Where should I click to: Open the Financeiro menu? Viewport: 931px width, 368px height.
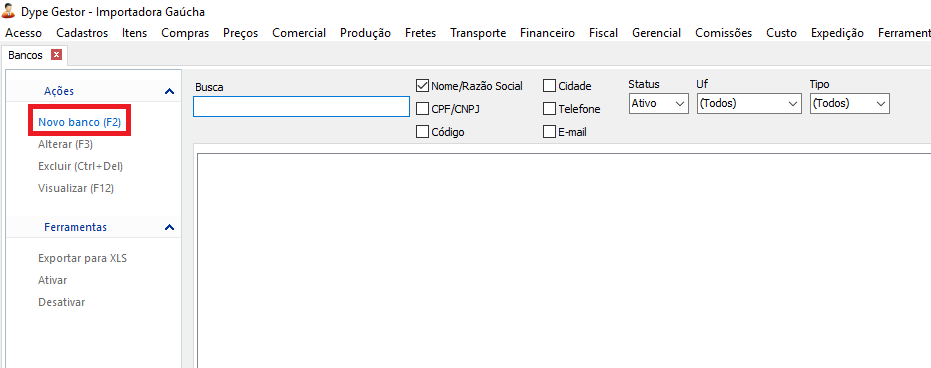pyautogui.click(x=547, y=33)
